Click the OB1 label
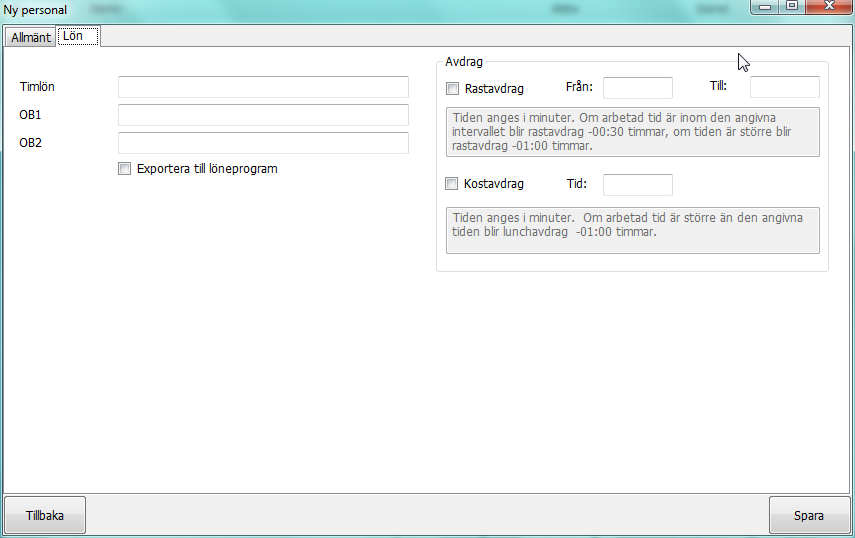855x538 pixels. [x=31, y=114]
